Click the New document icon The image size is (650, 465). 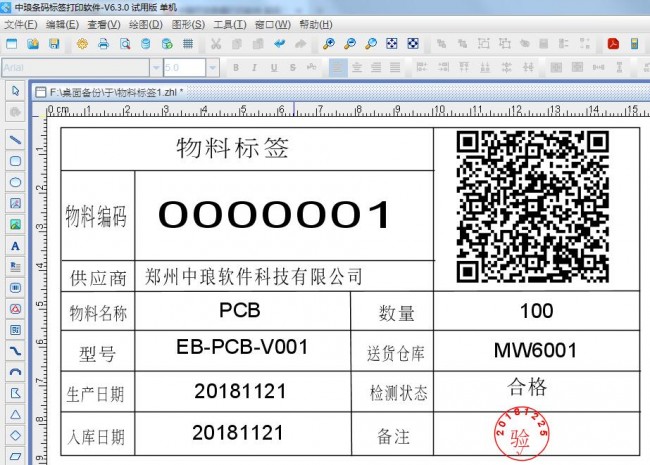click(12, 44)
